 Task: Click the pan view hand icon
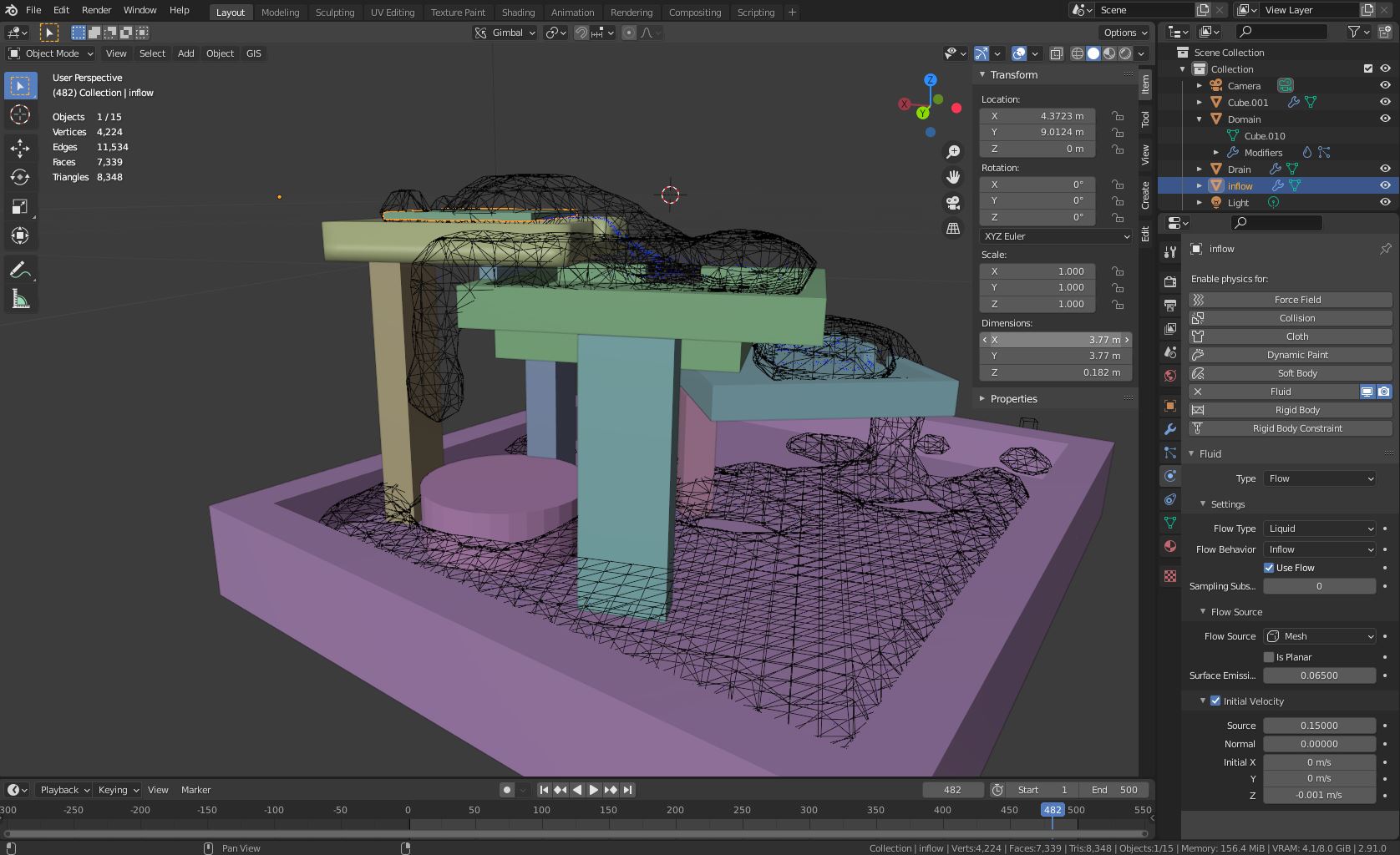(953, 177)
